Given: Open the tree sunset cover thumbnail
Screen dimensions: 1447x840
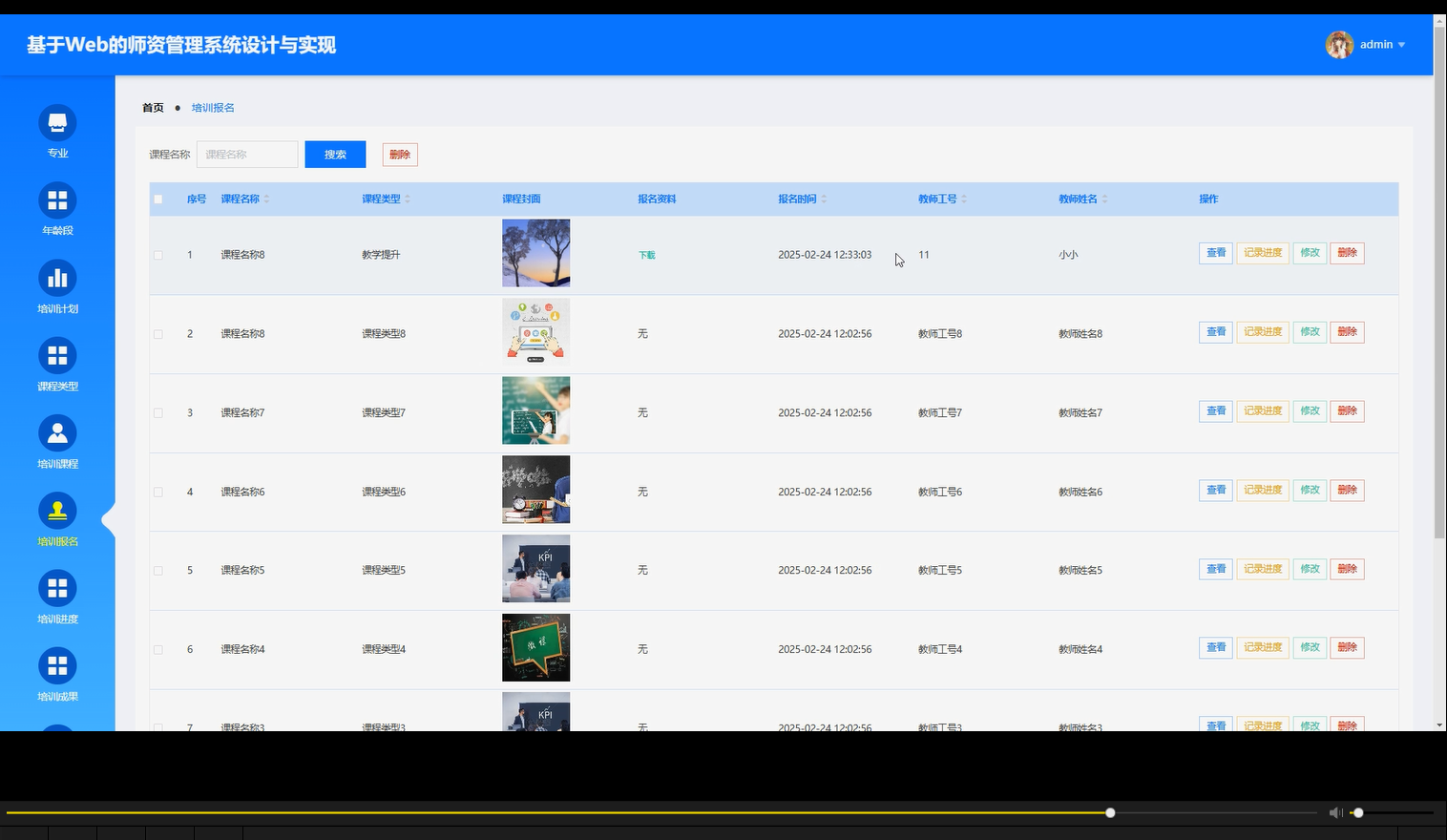Looking at the screenshot, I should tap(536, 253).
